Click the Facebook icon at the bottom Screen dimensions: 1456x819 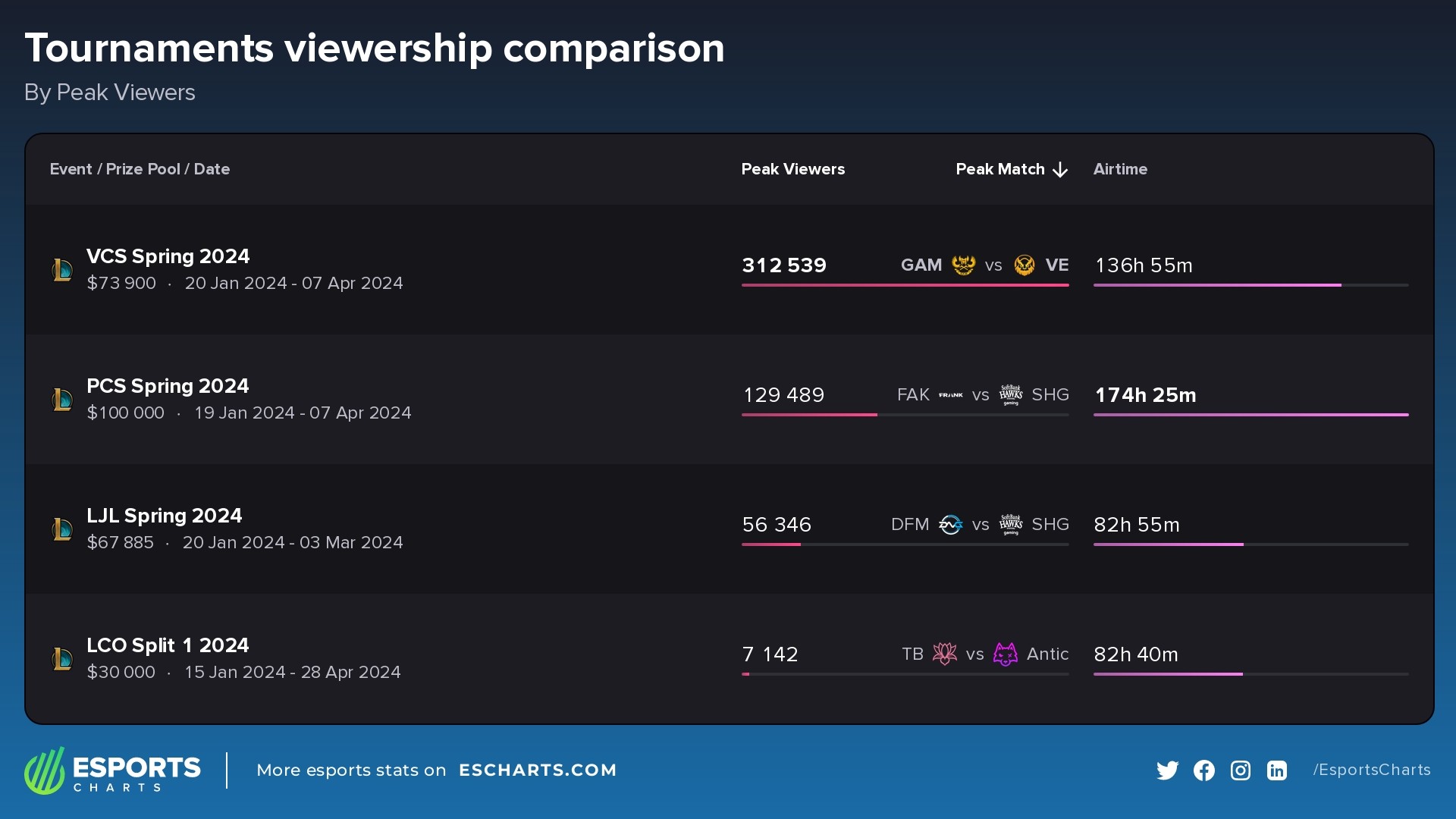1203,770
